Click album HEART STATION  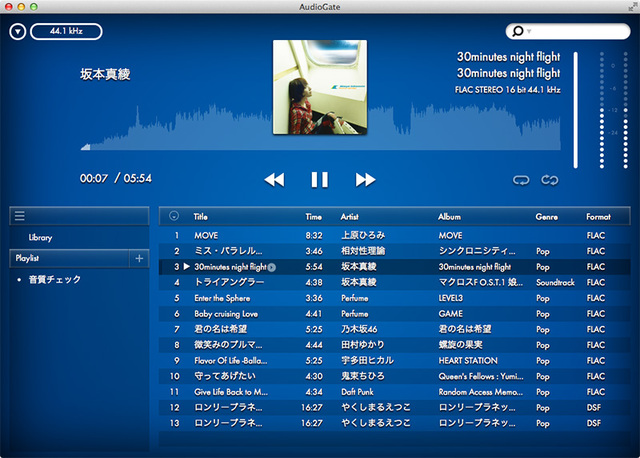(x=468, y=361)
